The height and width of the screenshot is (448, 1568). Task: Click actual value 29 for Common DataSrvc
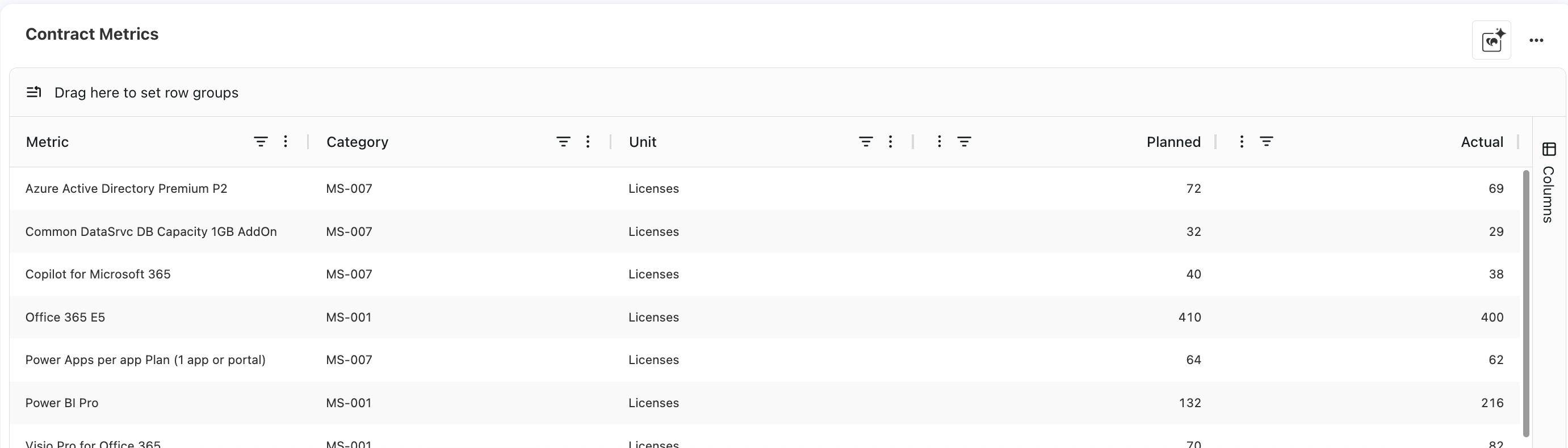(1496, 231)
